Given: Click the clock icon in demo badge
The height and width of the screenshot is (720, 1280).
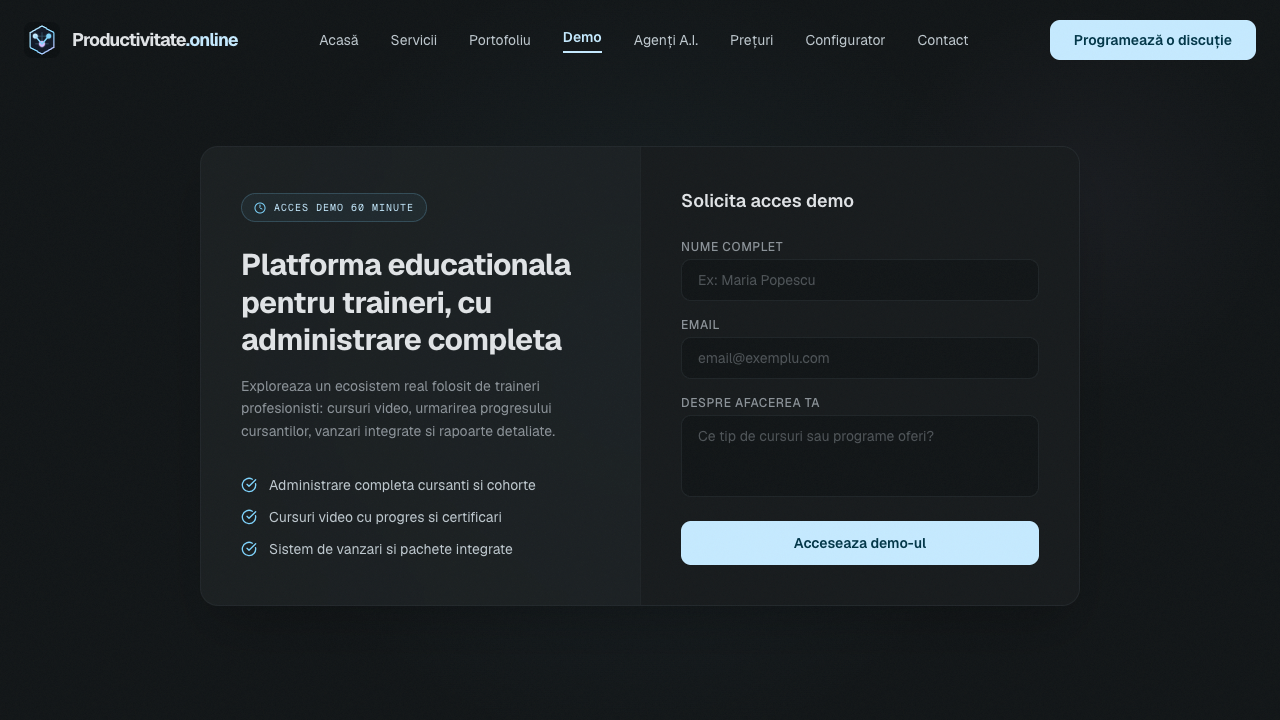Looking at the screenshot, I should (260, 208).
